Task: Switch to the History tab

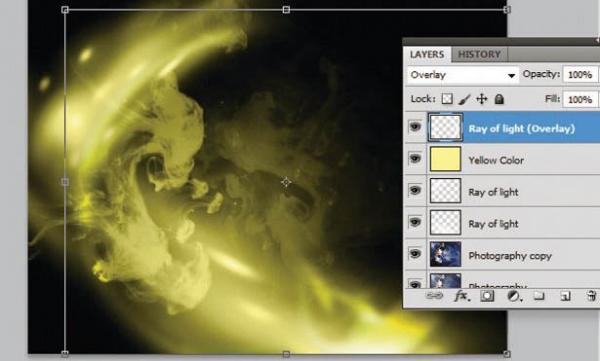Action: [479, 54]
